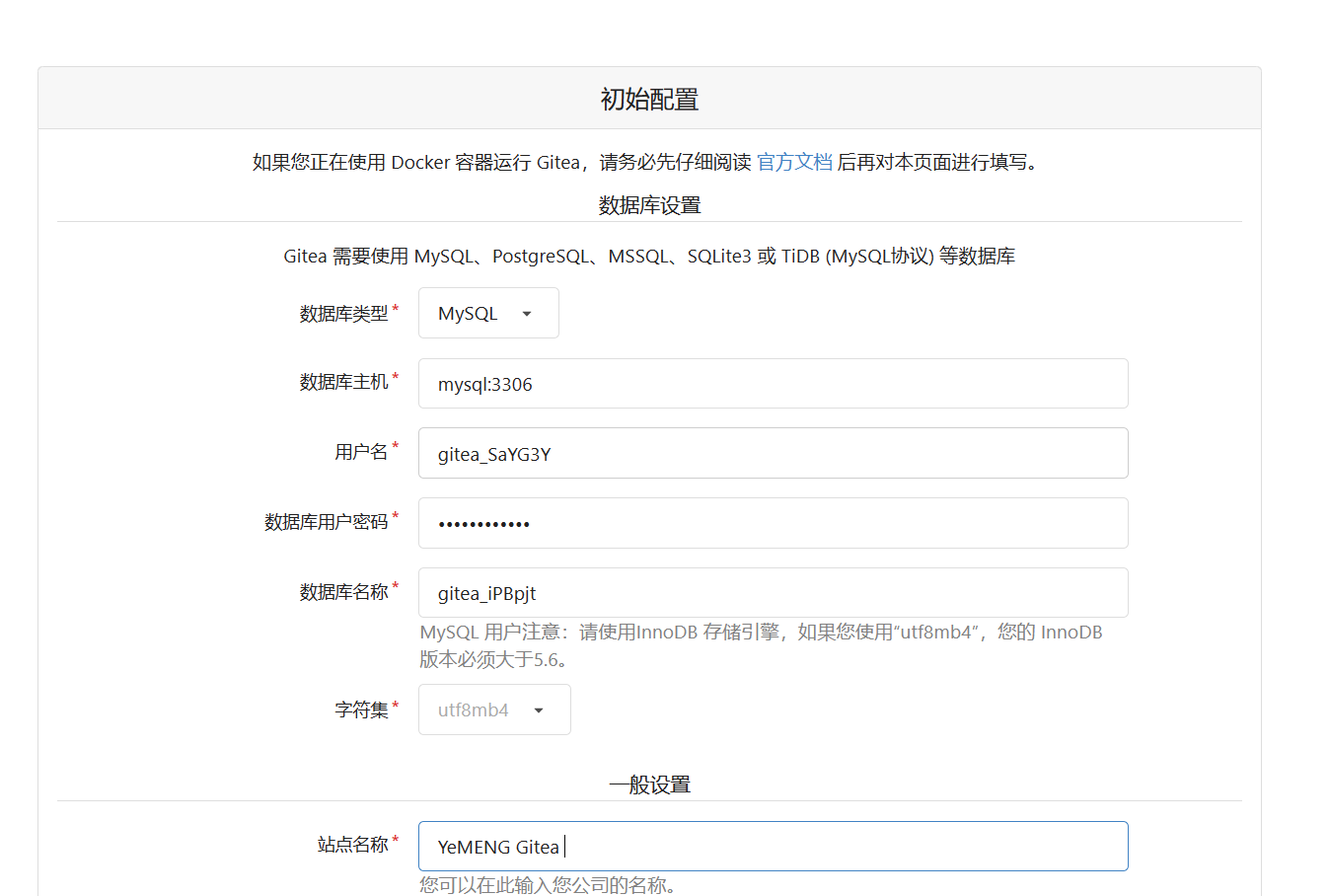Click the 数据库主机 label
This screenshot has width=1329, height=896.
343,382
